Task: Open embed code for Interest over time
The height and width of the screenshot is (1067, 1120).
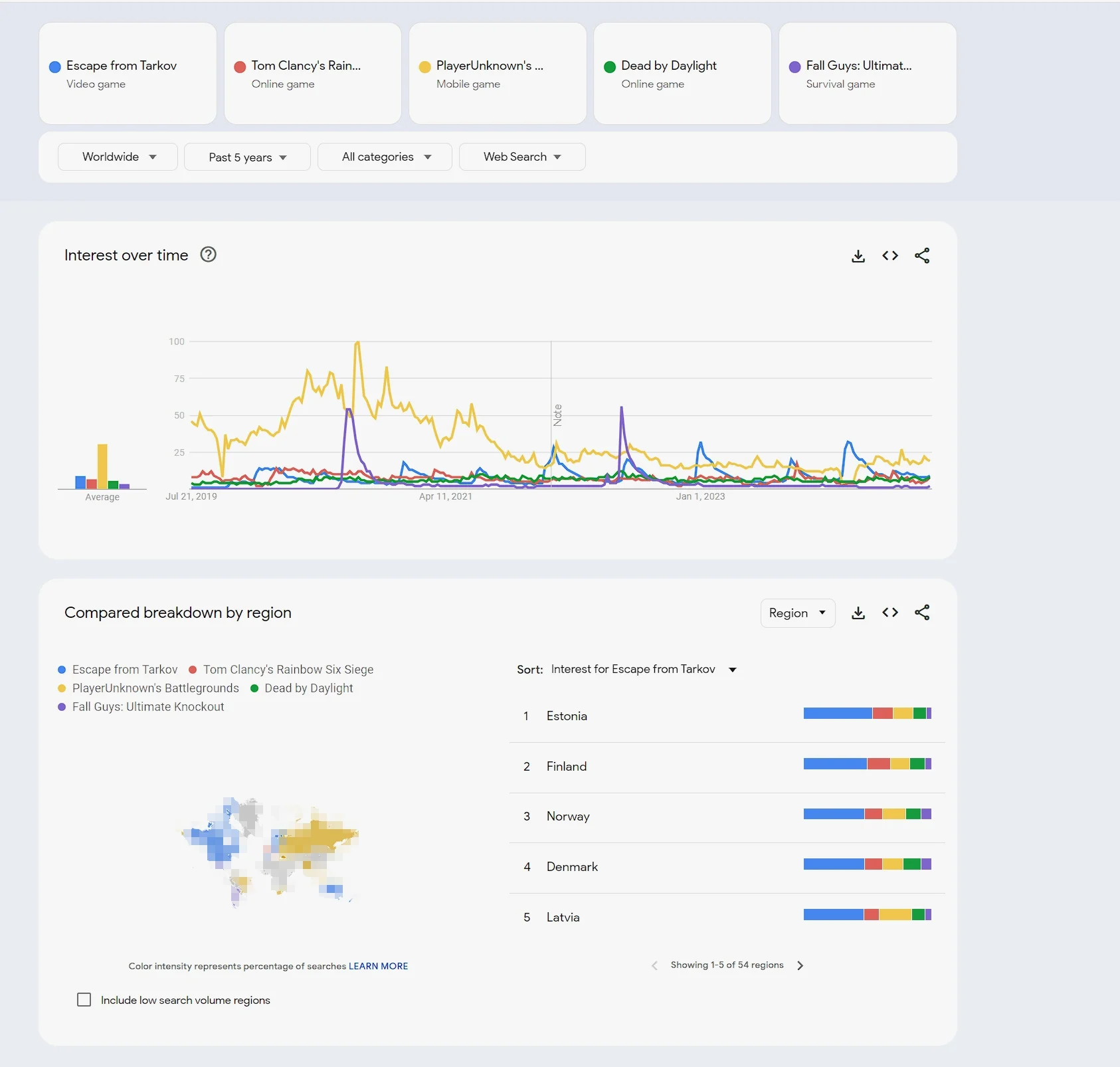Action: coord(889,256)
